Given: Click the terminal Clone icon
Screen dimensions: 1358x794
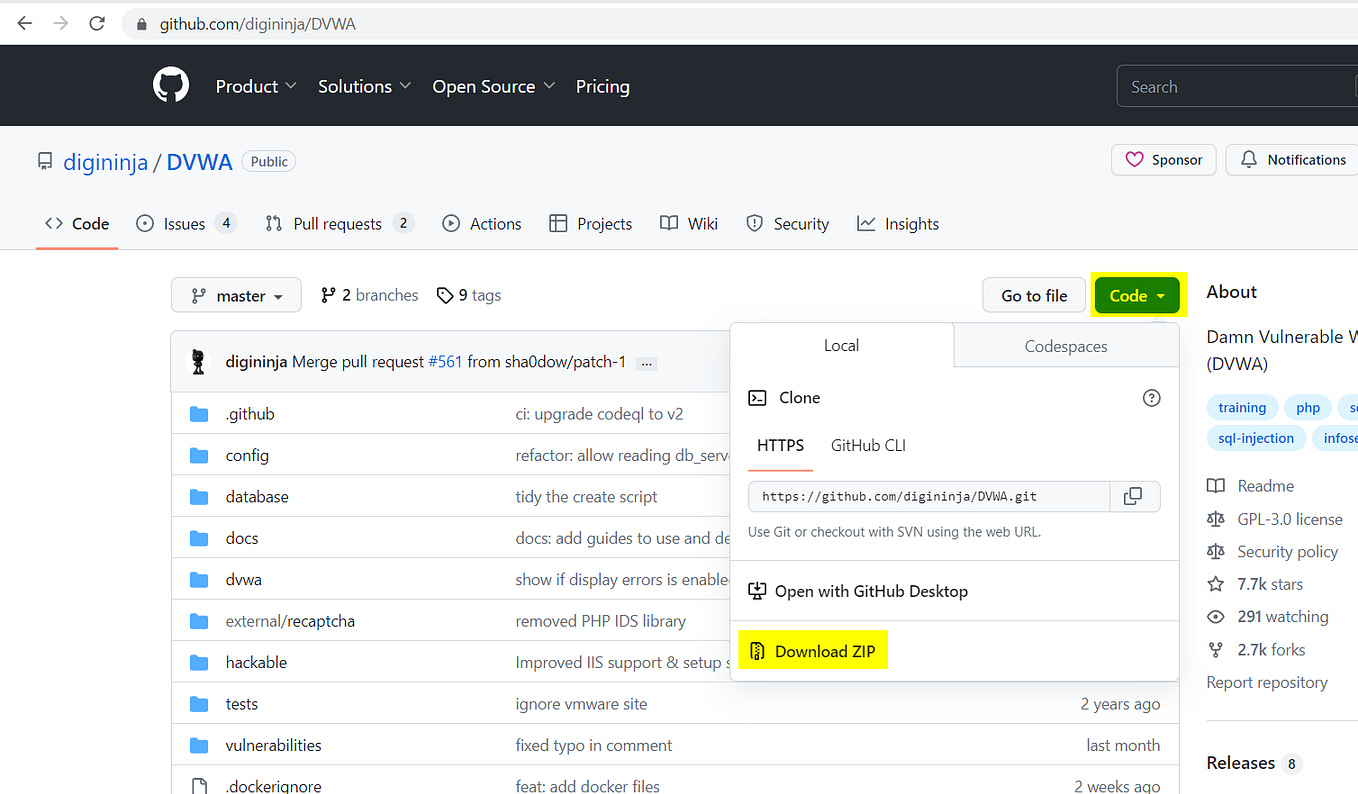Looking at the screenshot, I should [x=758, y=398].
